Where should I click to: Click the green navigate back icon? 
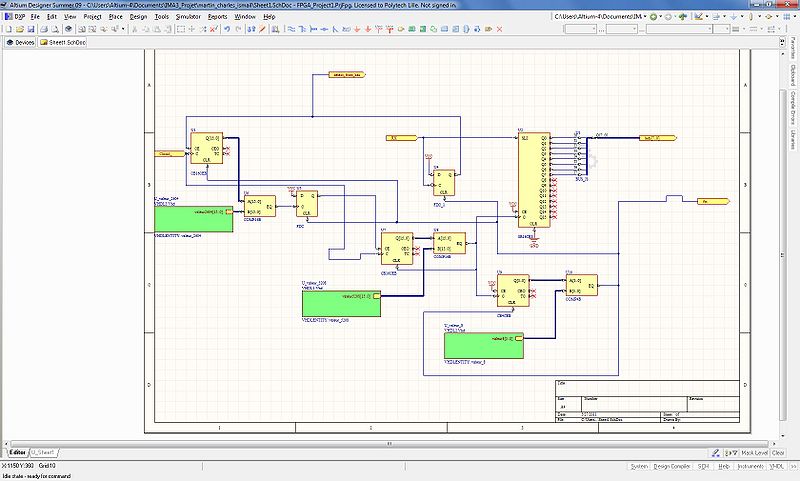pos(655,17)
